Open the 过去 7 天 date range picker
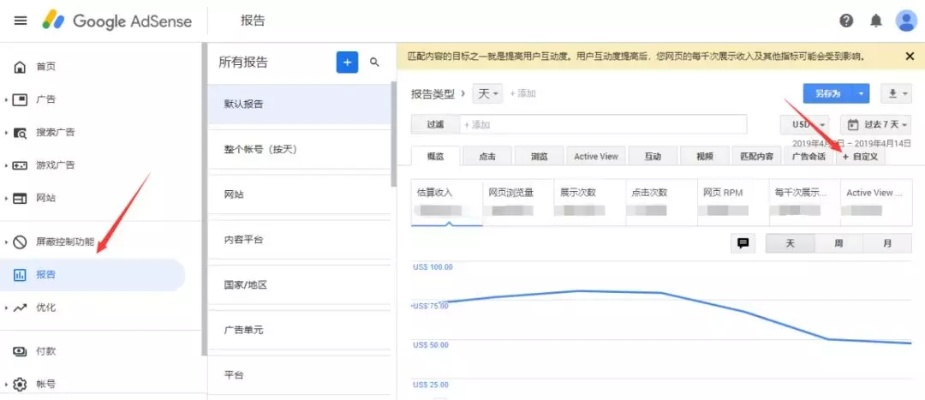 pyautogui.click(x=876, y=124)
